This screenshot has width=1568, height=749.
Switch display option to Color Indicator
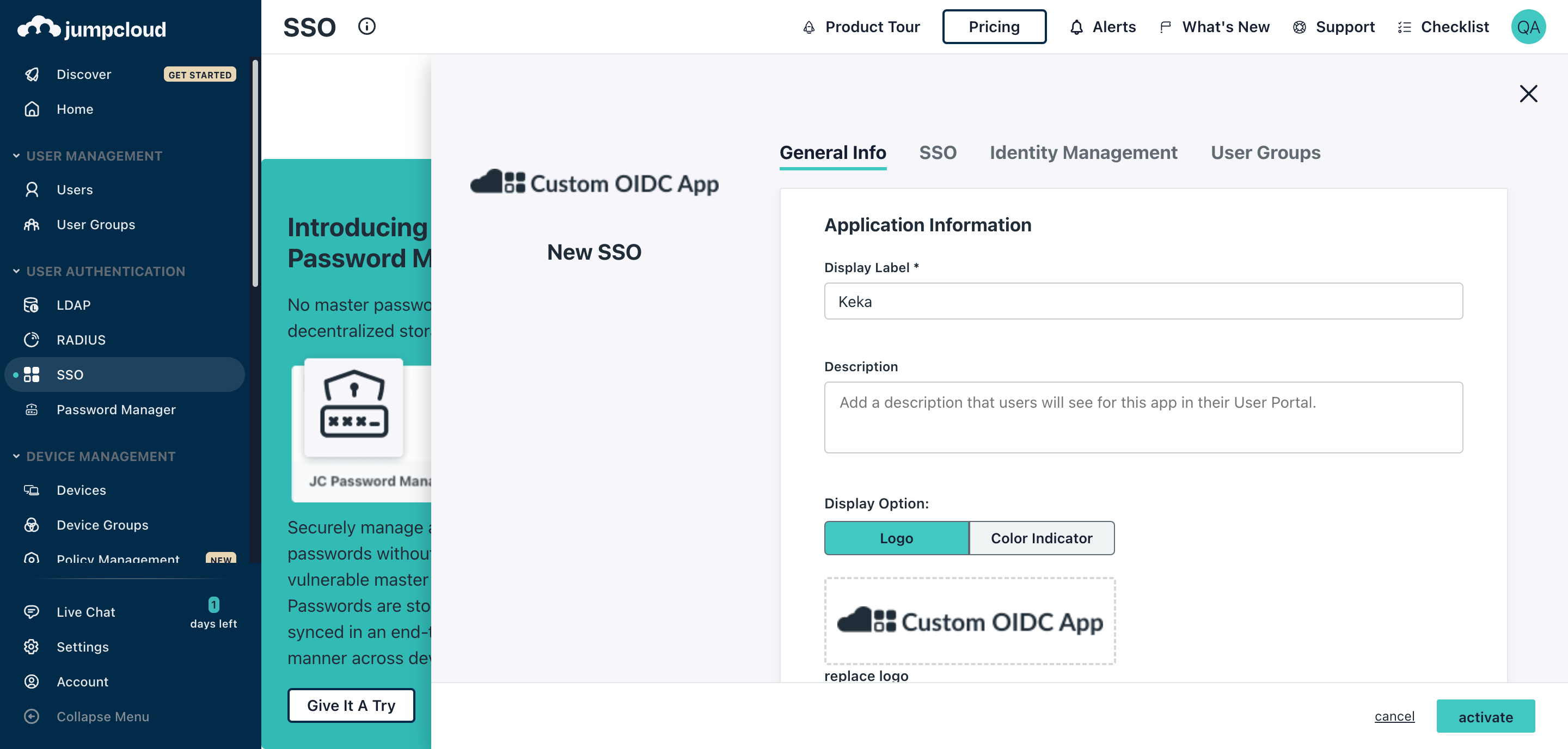(x=1041, y=538)
